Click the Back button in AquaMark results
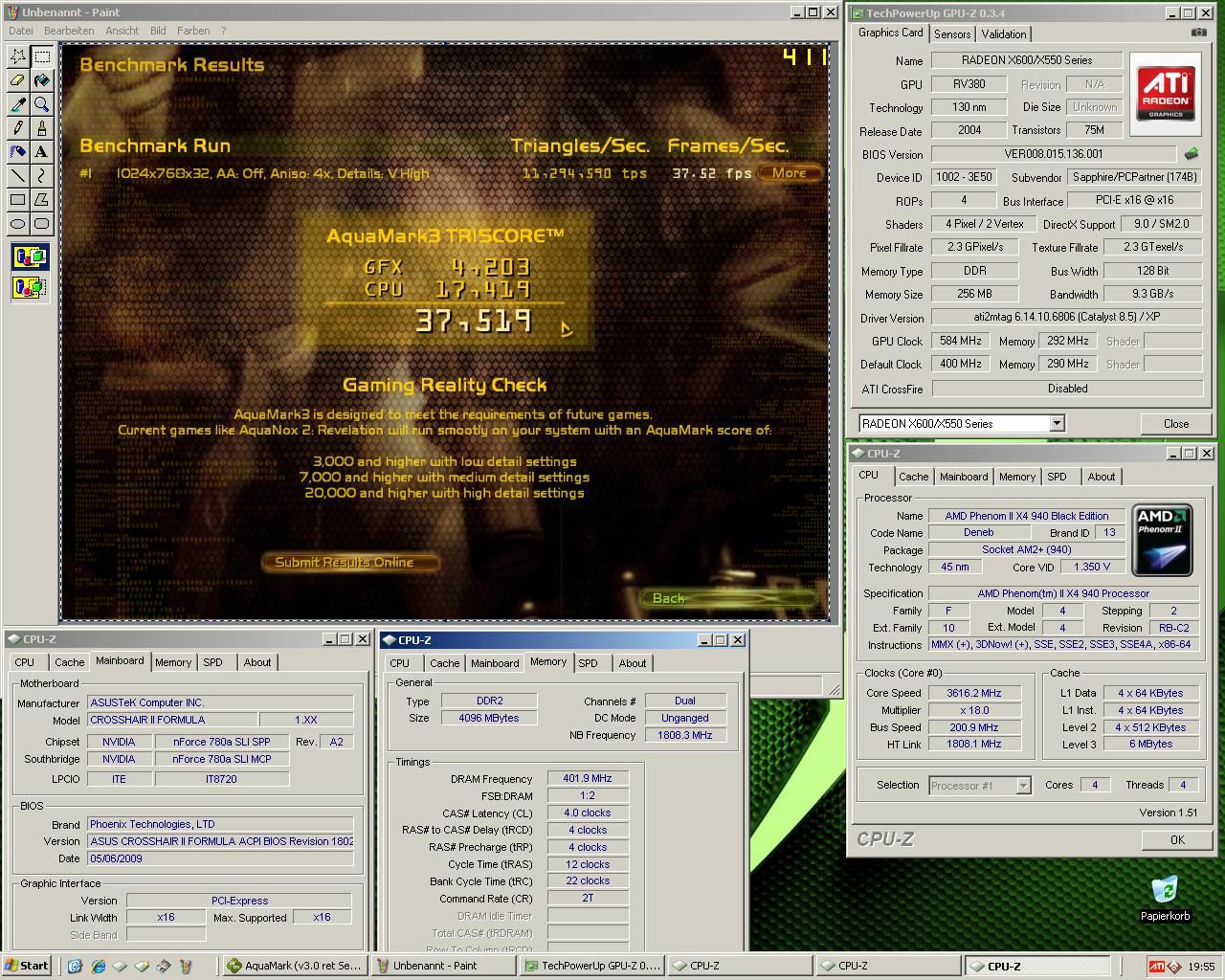 coord(727,598)
